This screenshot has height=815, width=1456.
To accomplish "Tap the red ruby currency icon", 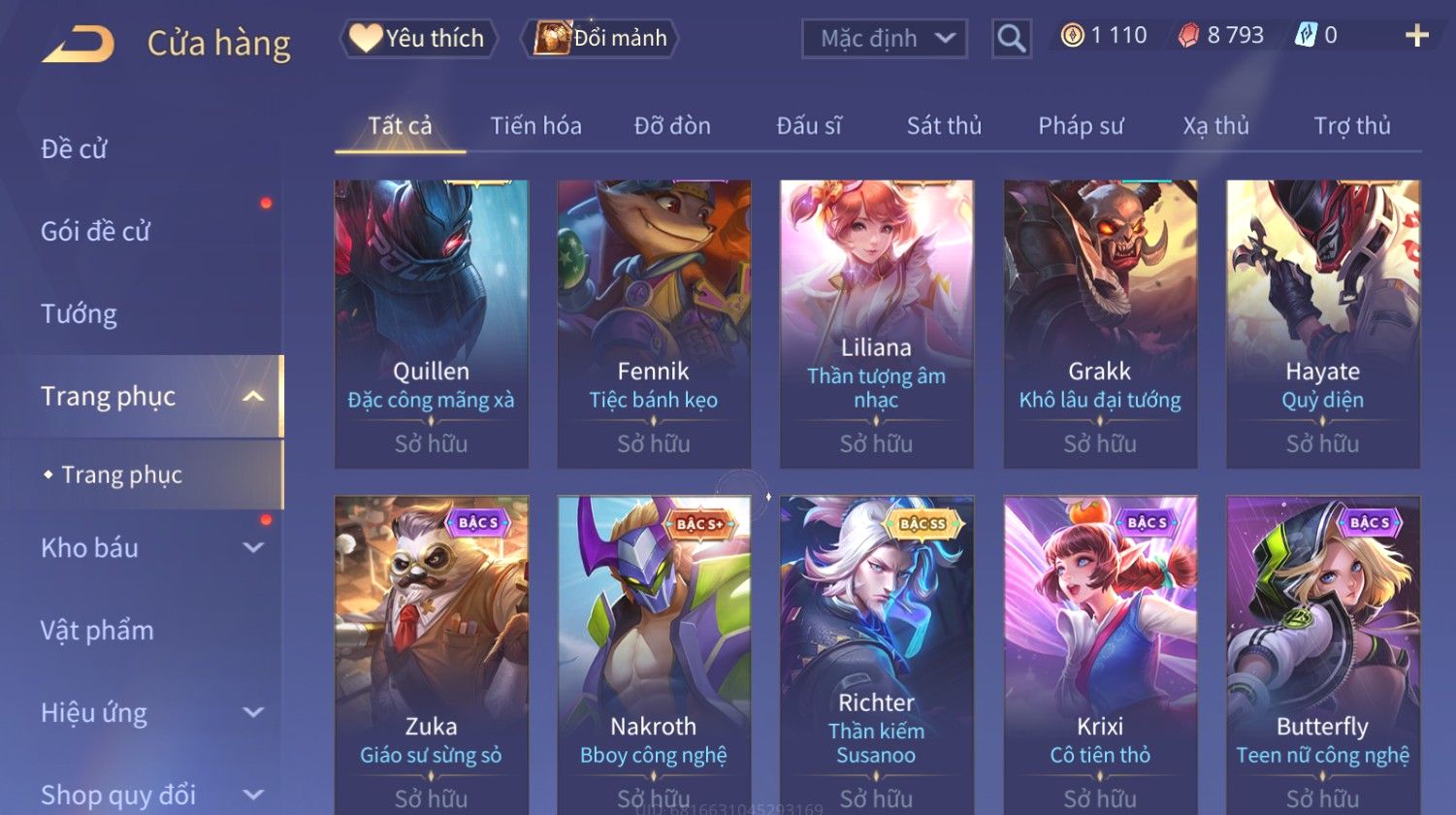I will pos(1188,36).
